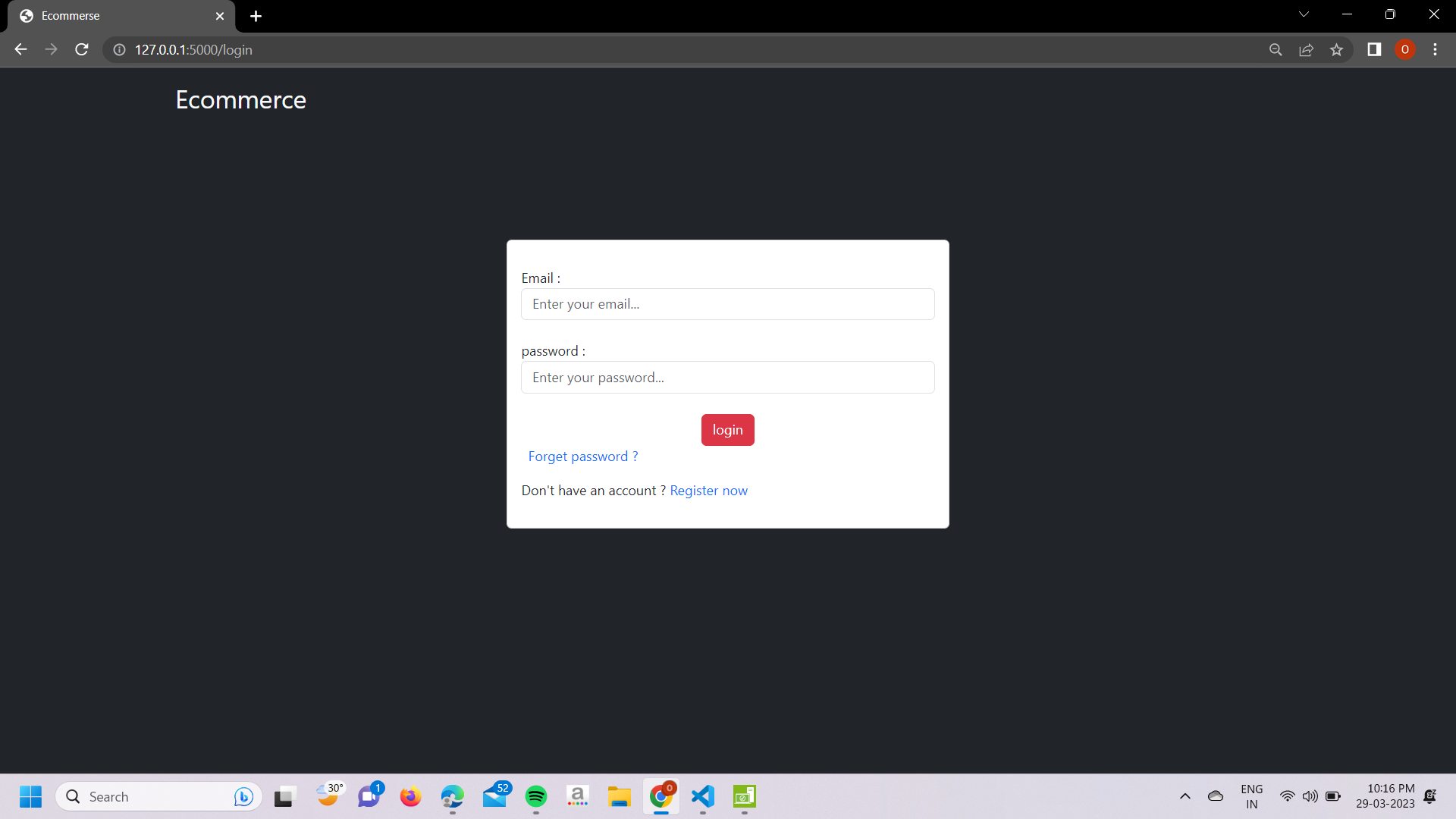Reload the login page
Viewport: 1456px width, 819px height.
pyautogui.click(x=81, y=49)
